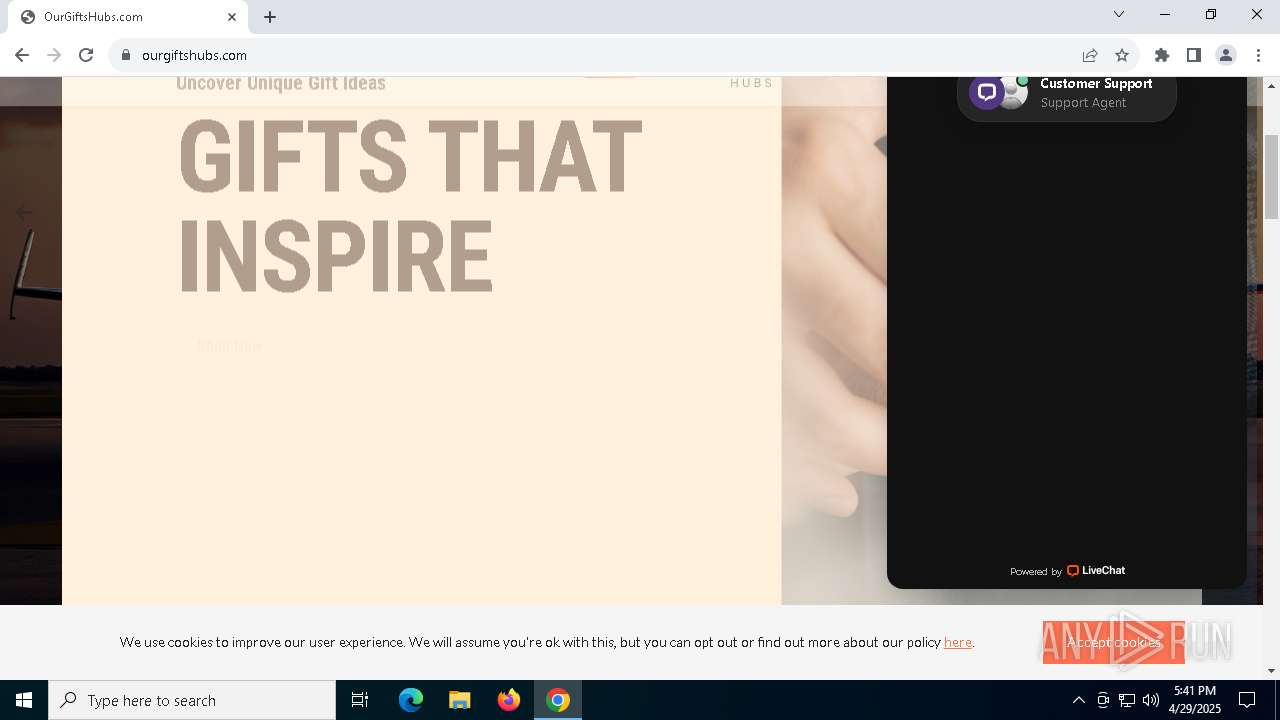View site information via the lock icon

coord(126,55)
